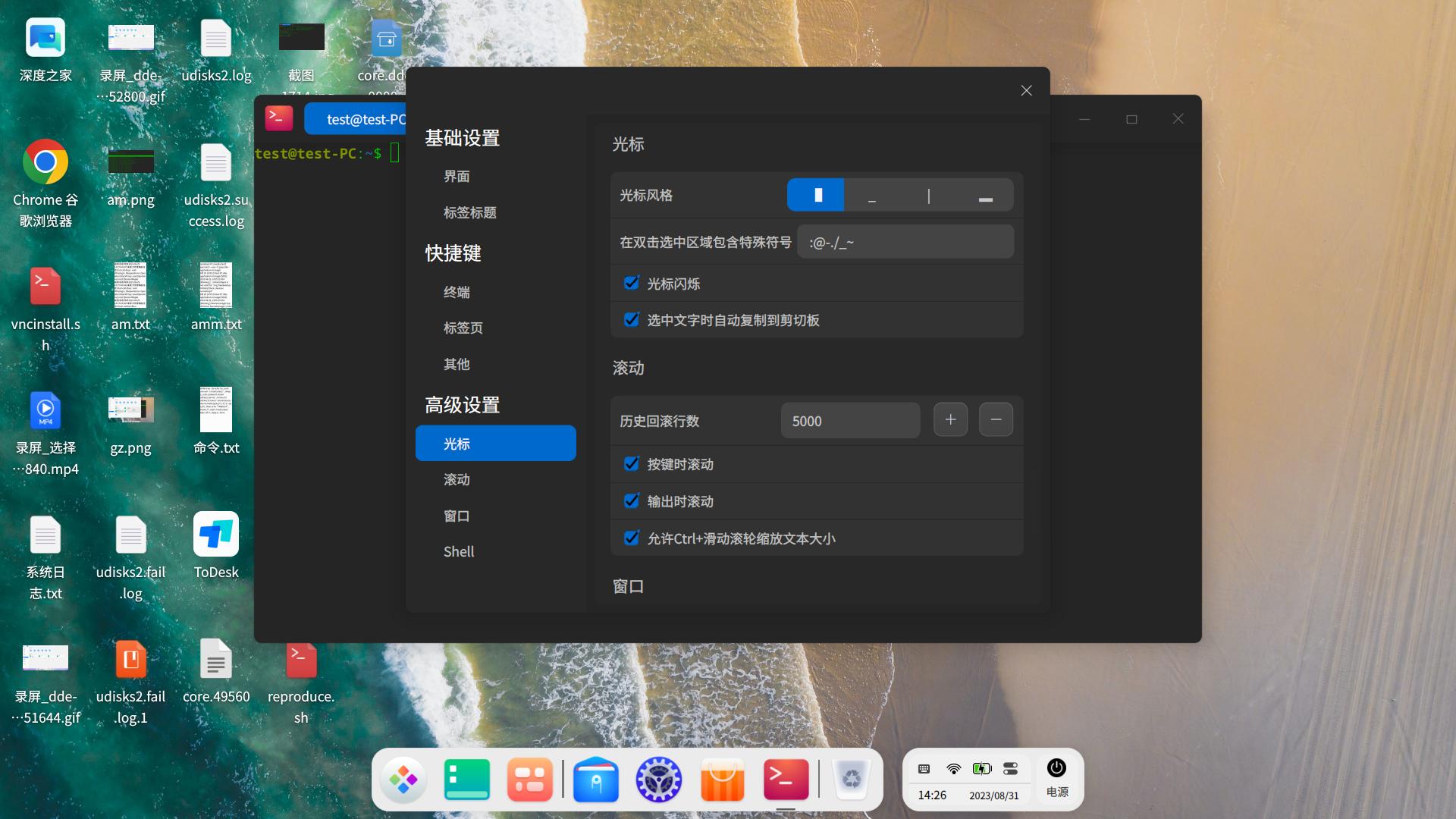The height and width of the screenshot is (819, 1456).
Task: Launch the Terminal app from the dock
Action: click(786, 779)
